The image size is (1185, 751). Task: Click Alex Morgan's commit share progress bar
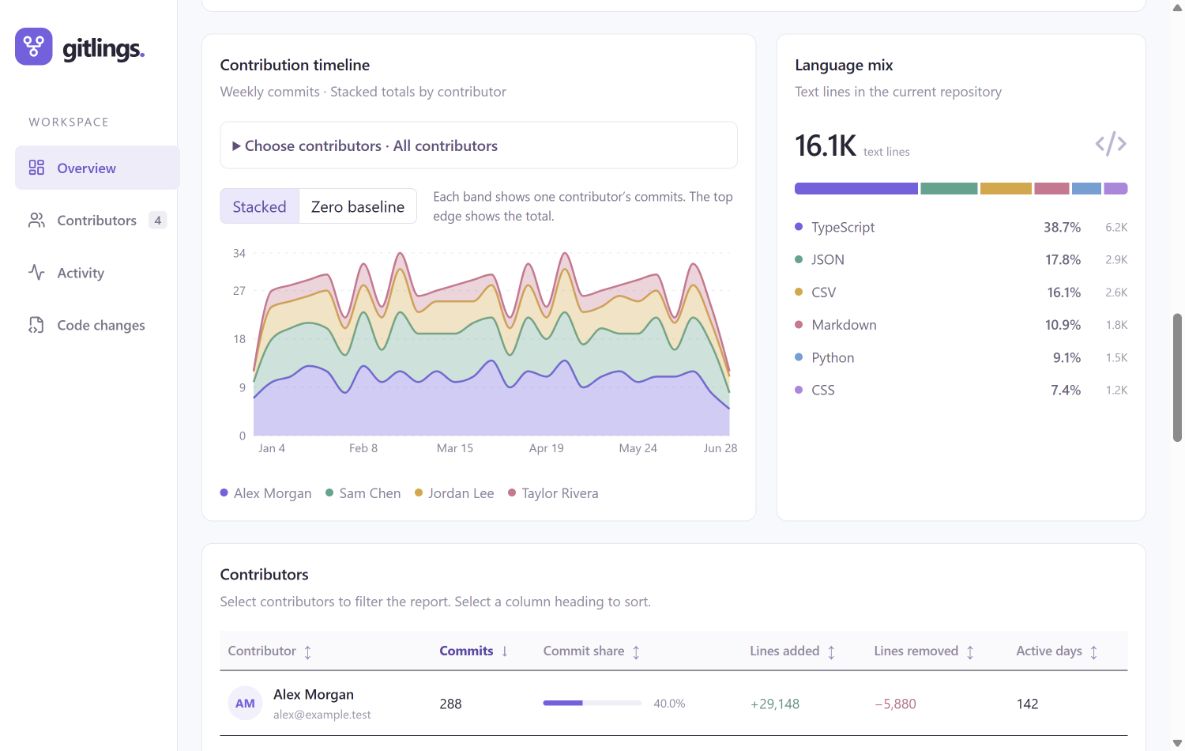[x=592, y=703]
